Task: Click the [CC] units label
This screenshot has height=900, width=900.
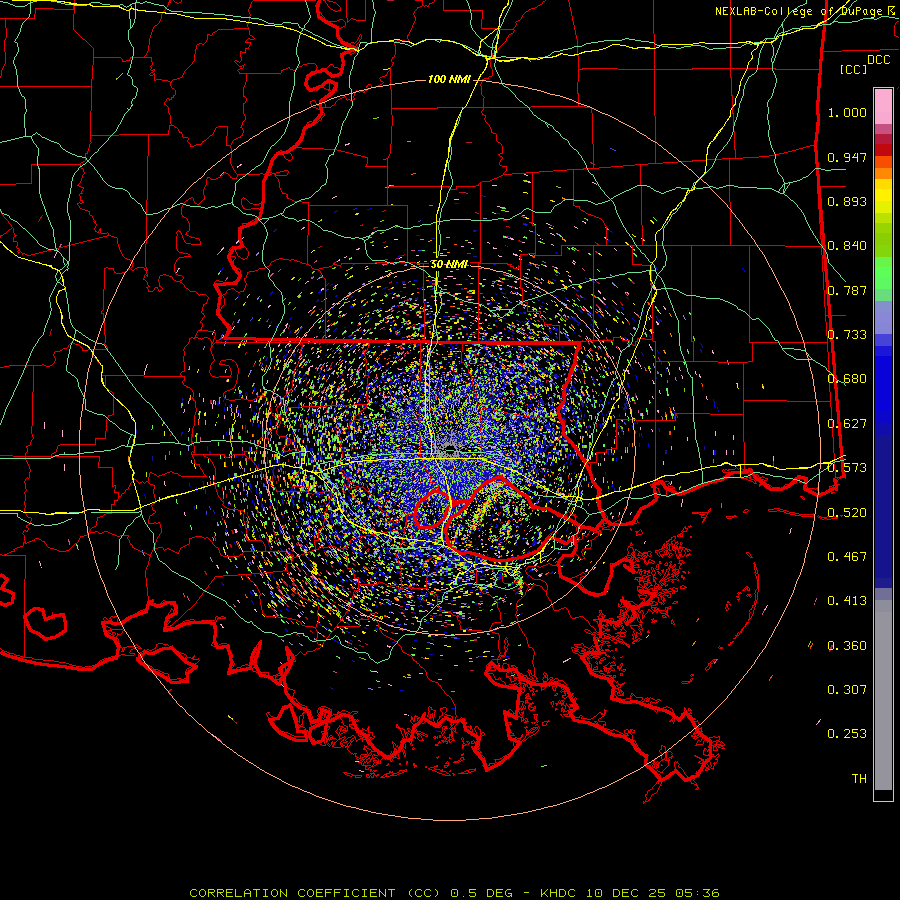Action: [853, 69]
